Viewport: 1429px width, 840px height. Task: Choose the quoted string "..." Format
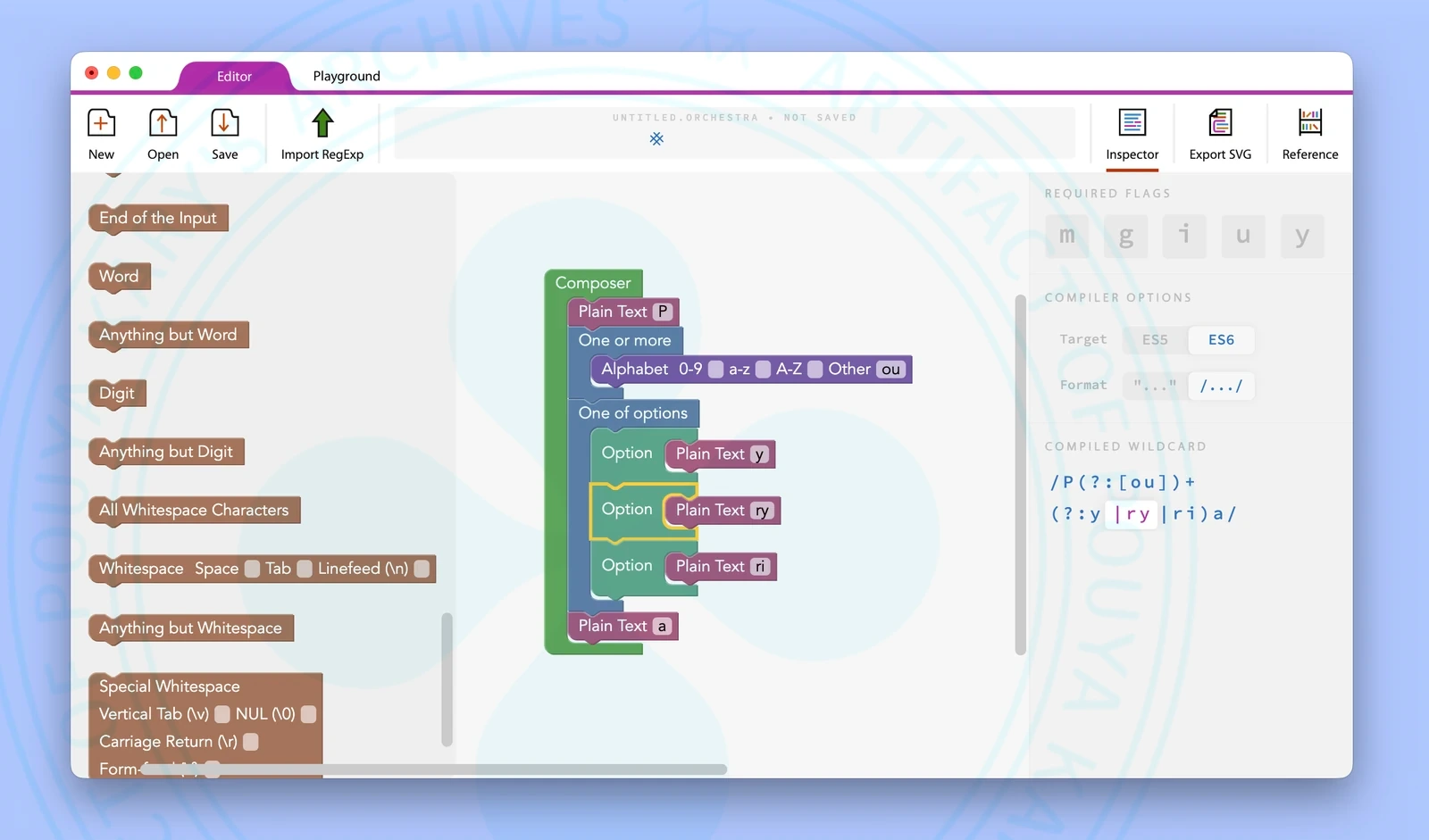[x=1155, y=386]
